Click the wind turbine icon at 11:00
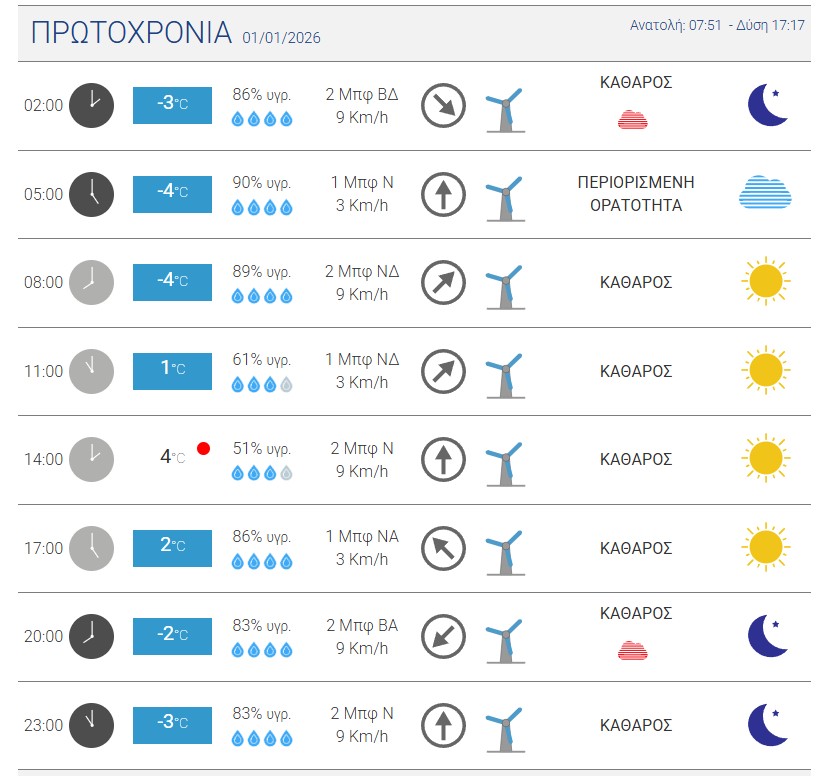 coord(504,371)
